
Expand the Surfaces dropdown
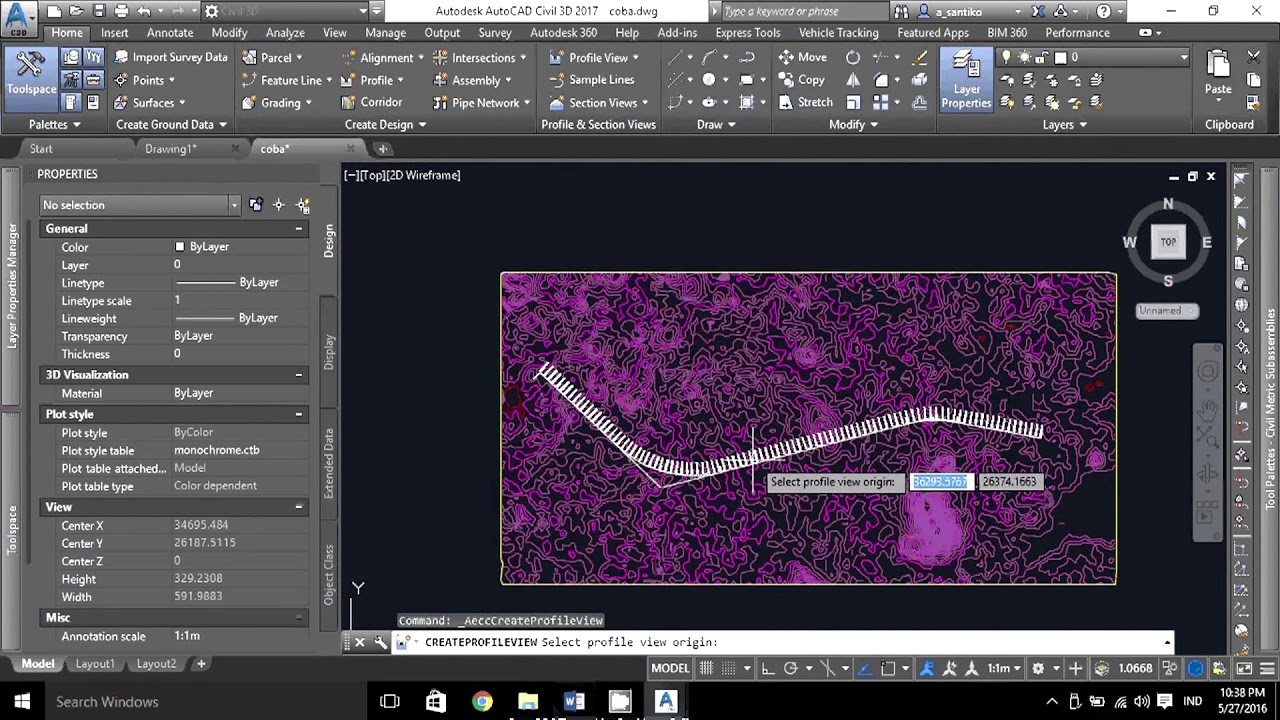181,102
